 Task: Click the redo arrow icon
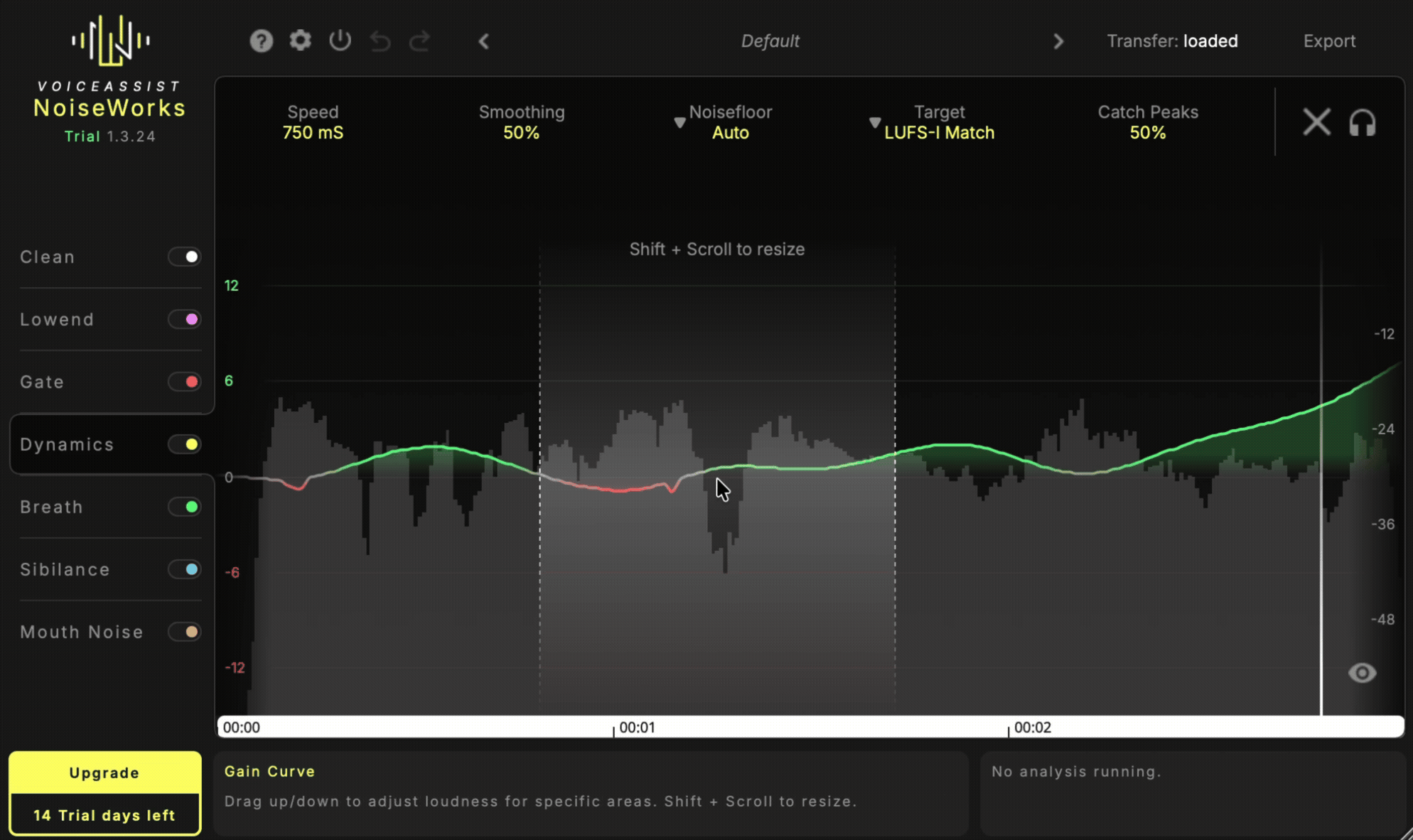click(x=420, y=41)
